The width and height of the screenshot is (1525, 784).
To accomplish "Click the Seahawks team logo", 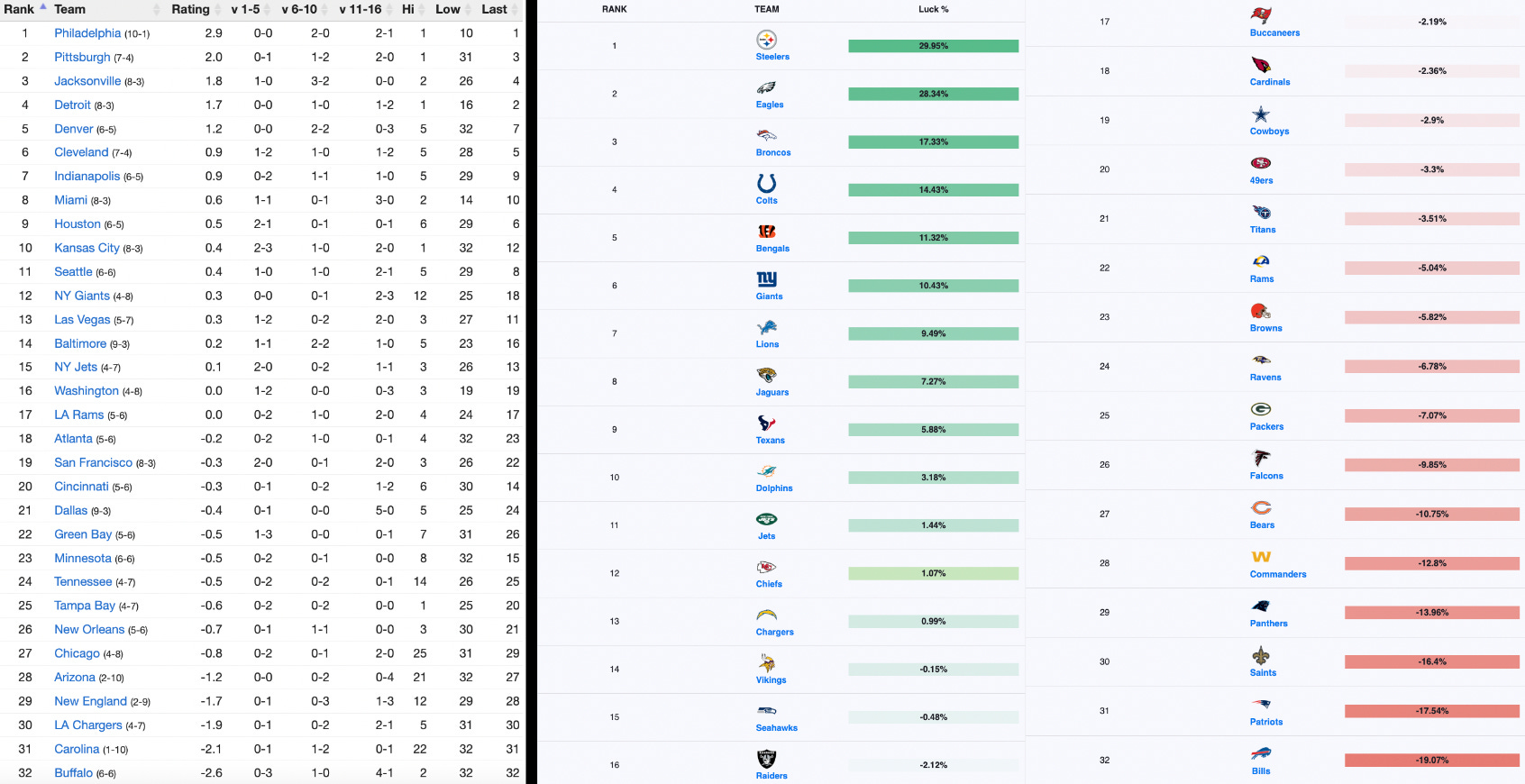I will coord(766,711).
